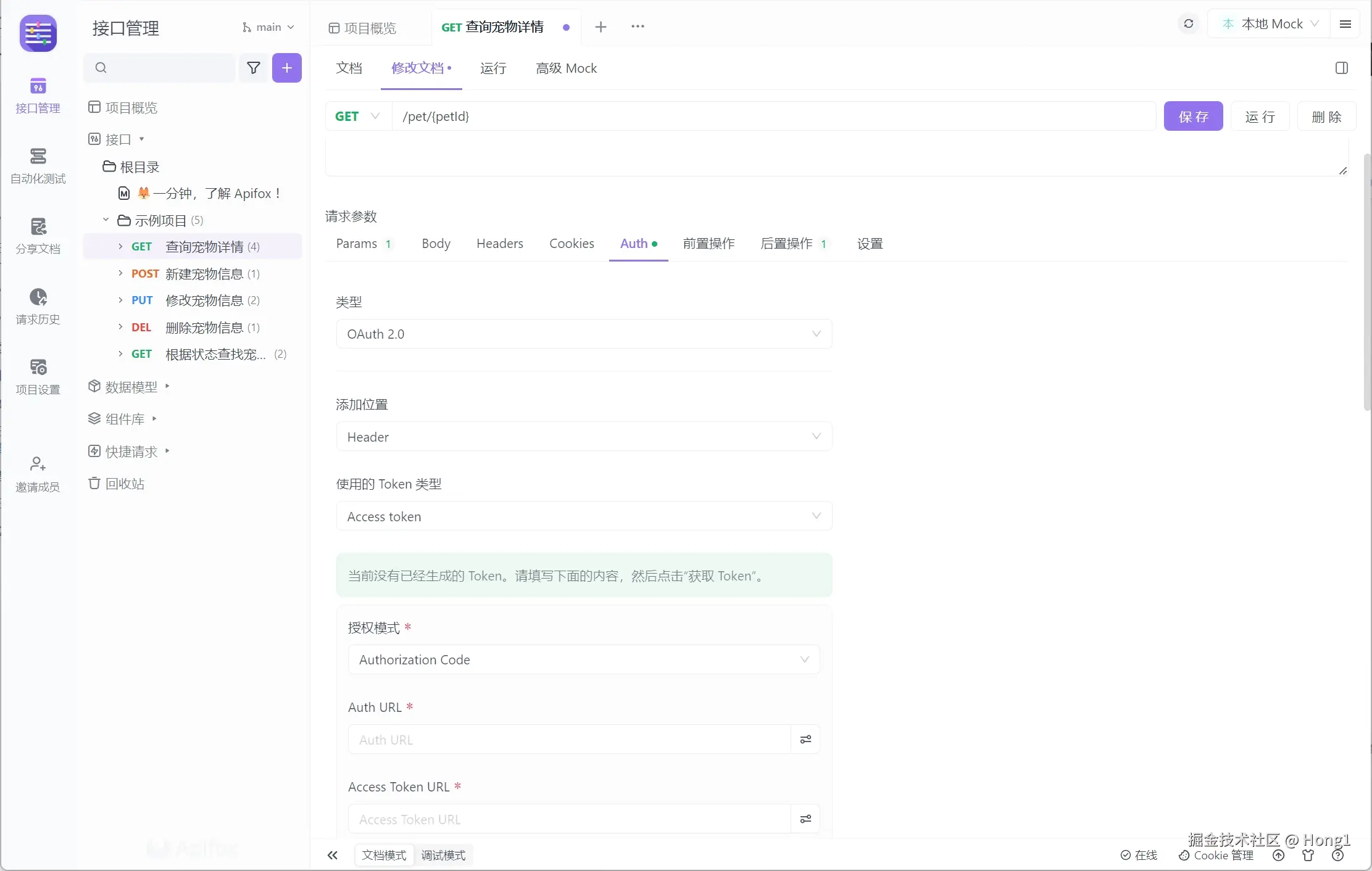
Task: Click the Access Token URL input field
Action: click(569, 819)
